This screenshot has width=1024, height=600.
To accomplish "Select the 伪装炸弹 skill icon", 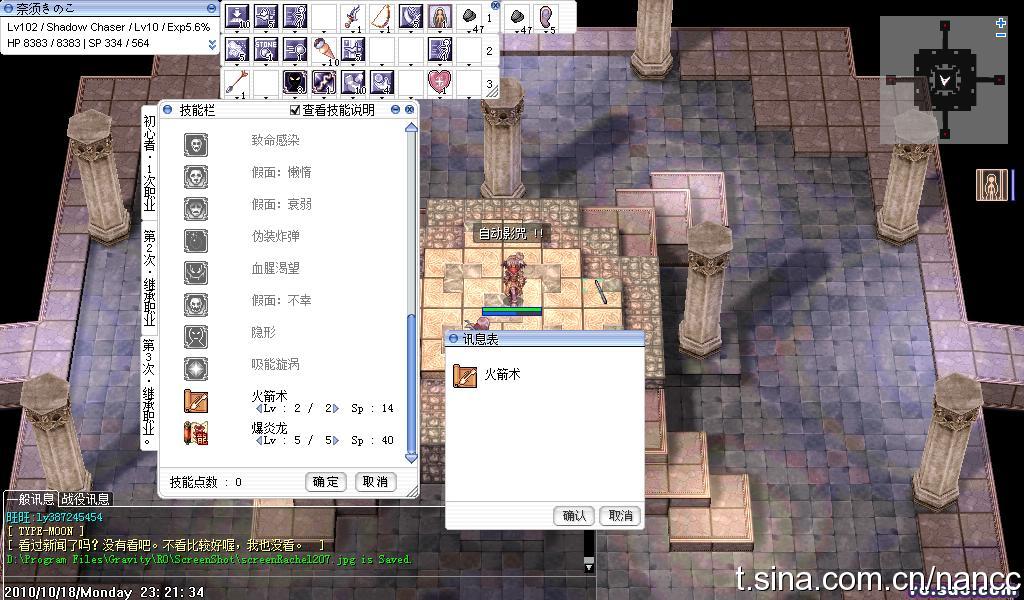I will pyautogui.click(x=196, y=240).
